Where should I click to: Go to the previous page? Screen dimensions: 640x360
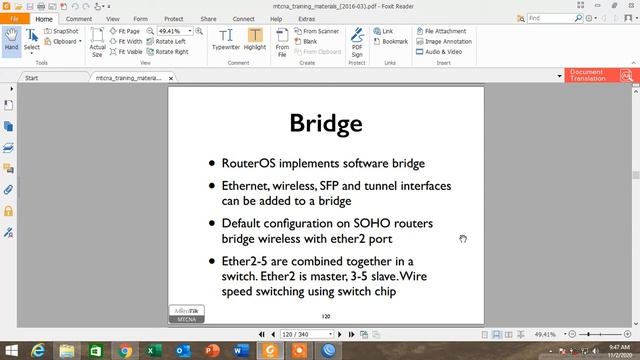click(273, 334)
